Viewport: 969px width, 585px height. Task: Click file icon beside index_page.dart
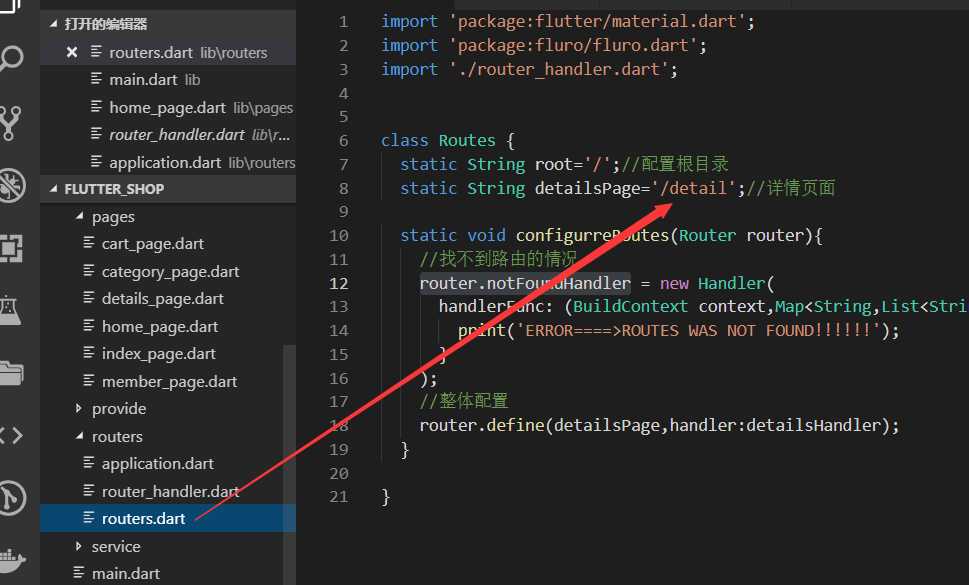click(x=89, y=353)
